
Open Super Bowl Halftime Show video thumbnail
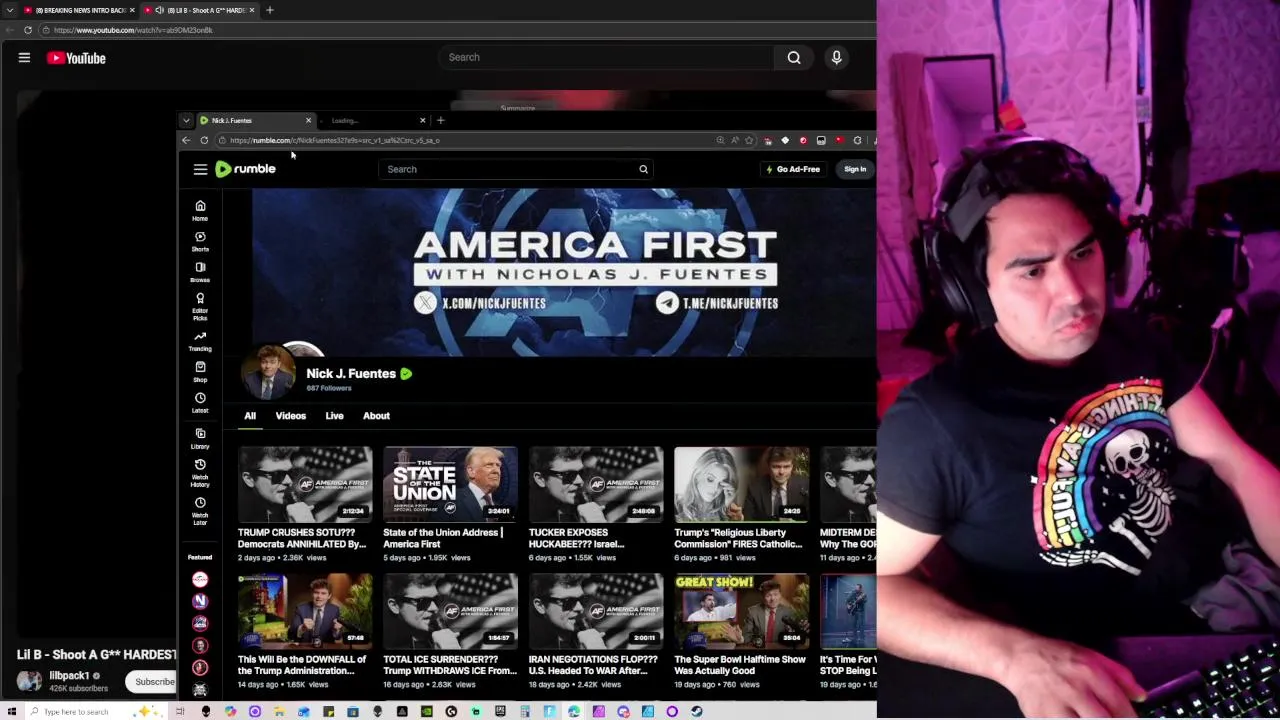click(x=741, y=611)
